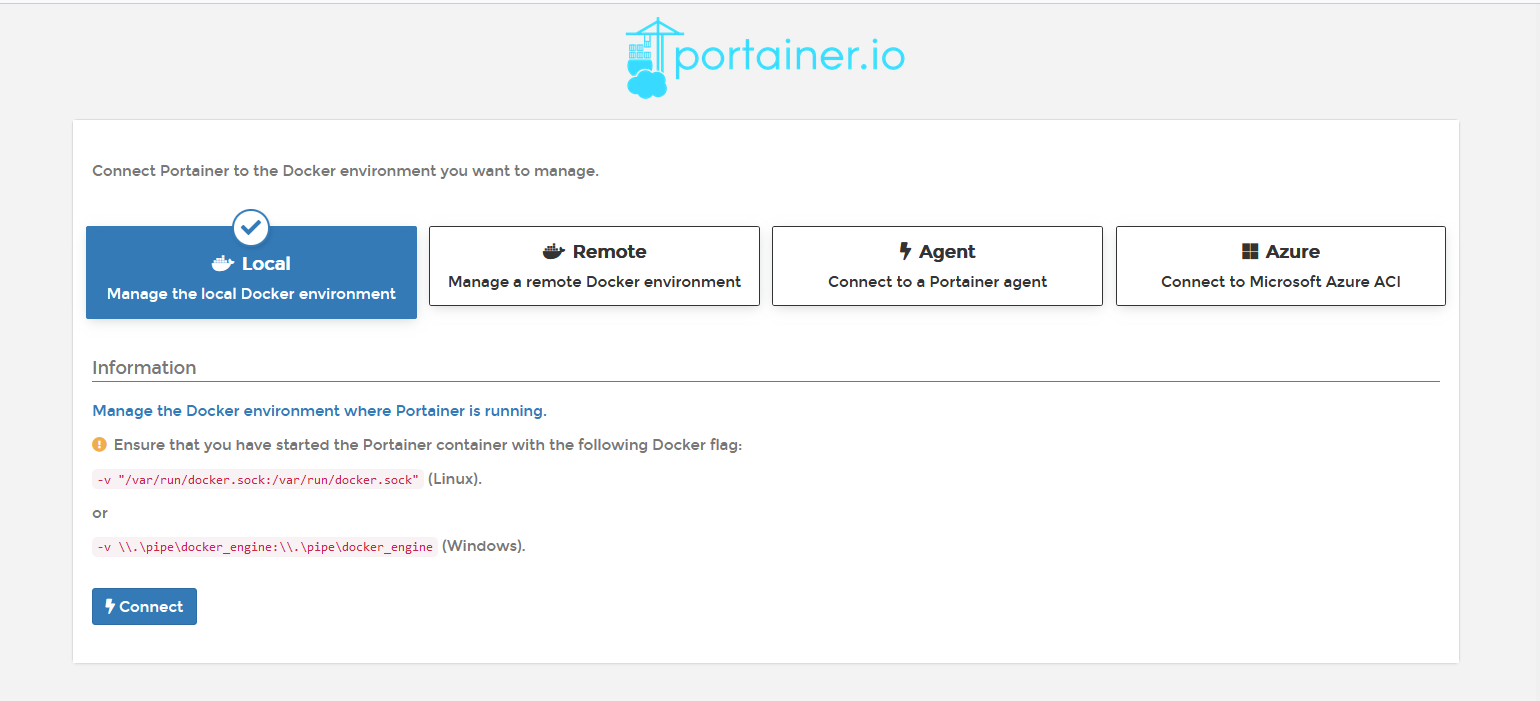The width and height of the screenshot is (1540, 701).
Task: Click 'Manage the local Docker environment' text
Action: coord(251,294)
